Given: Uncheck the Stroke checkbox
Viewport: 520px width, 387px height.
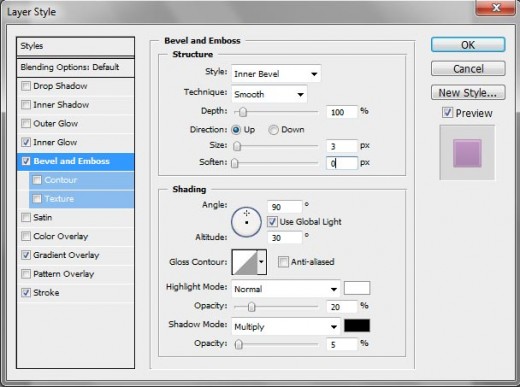Looking at the screenshot, I should click(26, 293).
